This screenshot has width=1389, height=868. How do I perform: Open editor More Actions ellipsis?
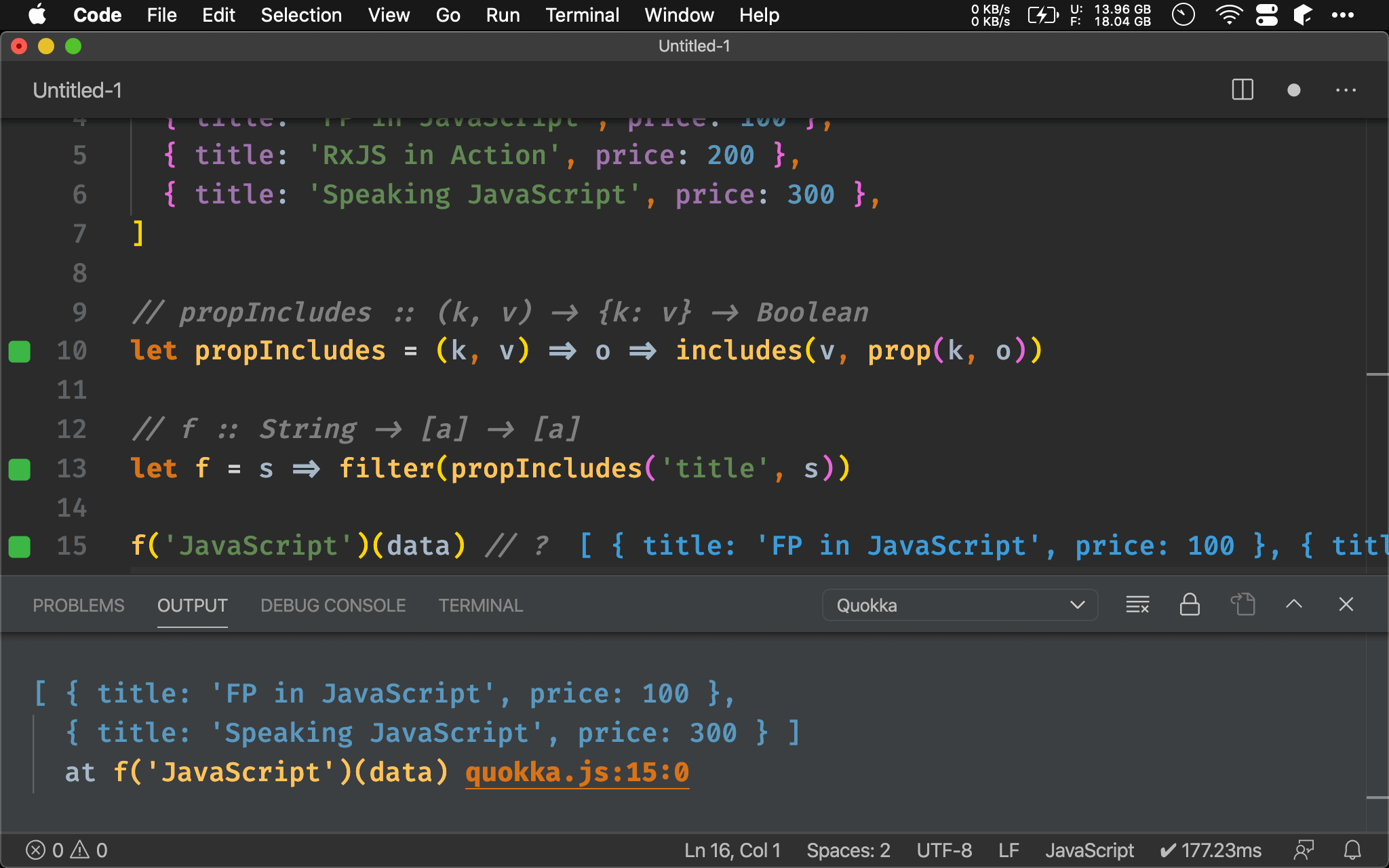tap(1346, 90)
